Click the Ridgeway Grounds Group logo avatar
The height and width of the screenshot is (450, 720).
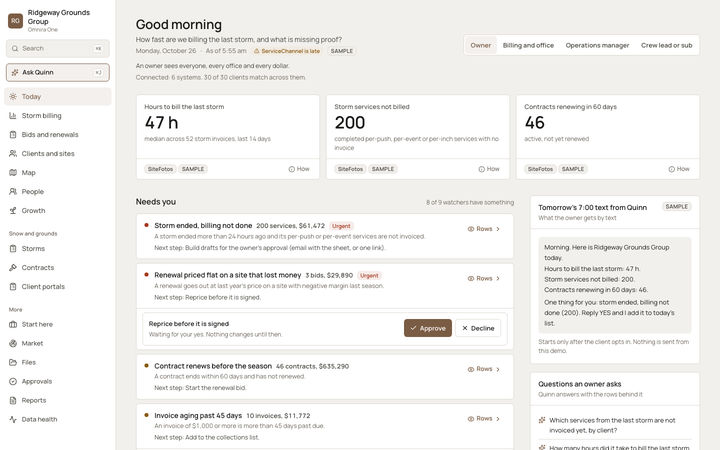click(x=15, y=21)
